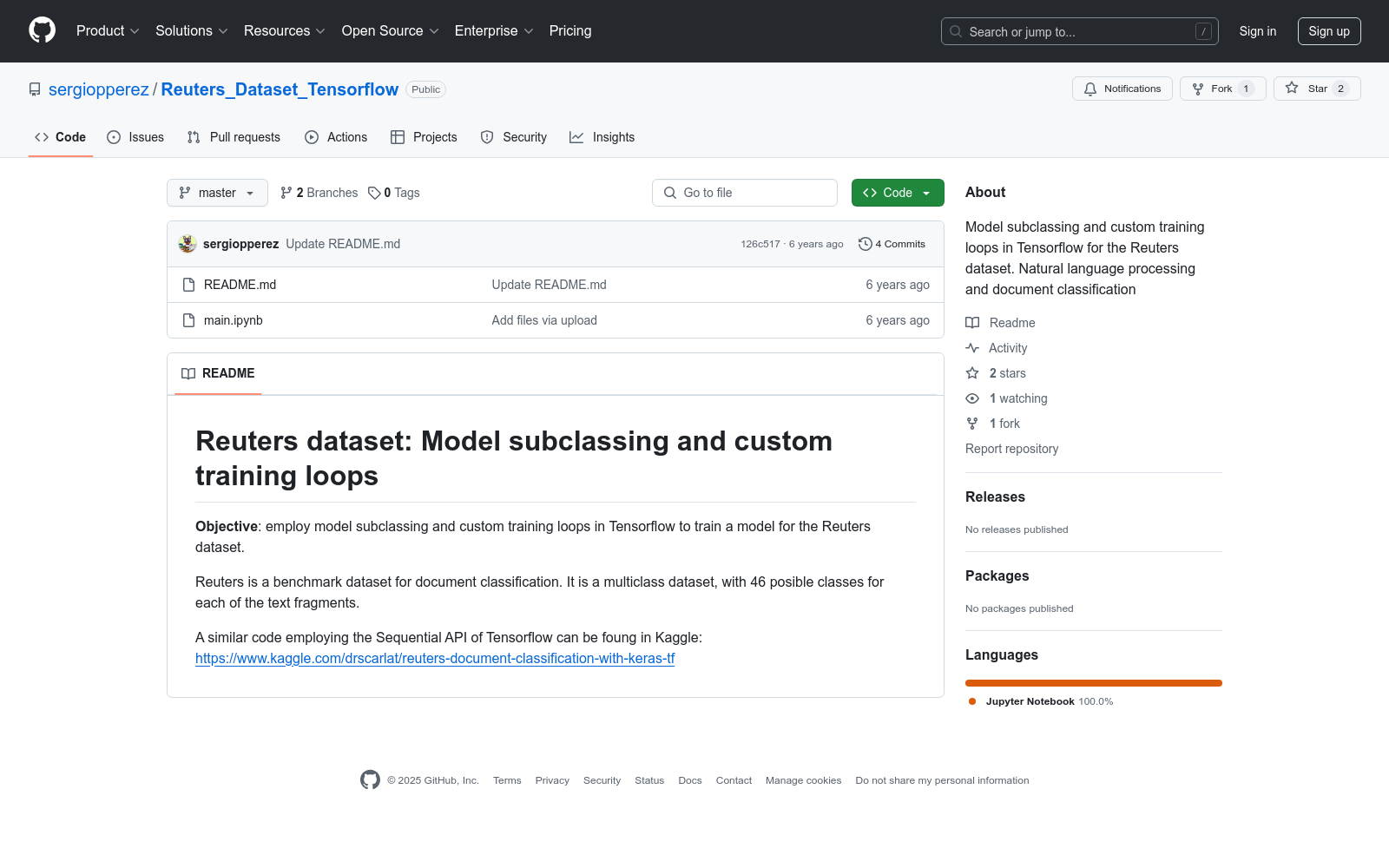Click the Add files via upload commit message
The width and height of the screenshot is (1389, 868).
544,320
